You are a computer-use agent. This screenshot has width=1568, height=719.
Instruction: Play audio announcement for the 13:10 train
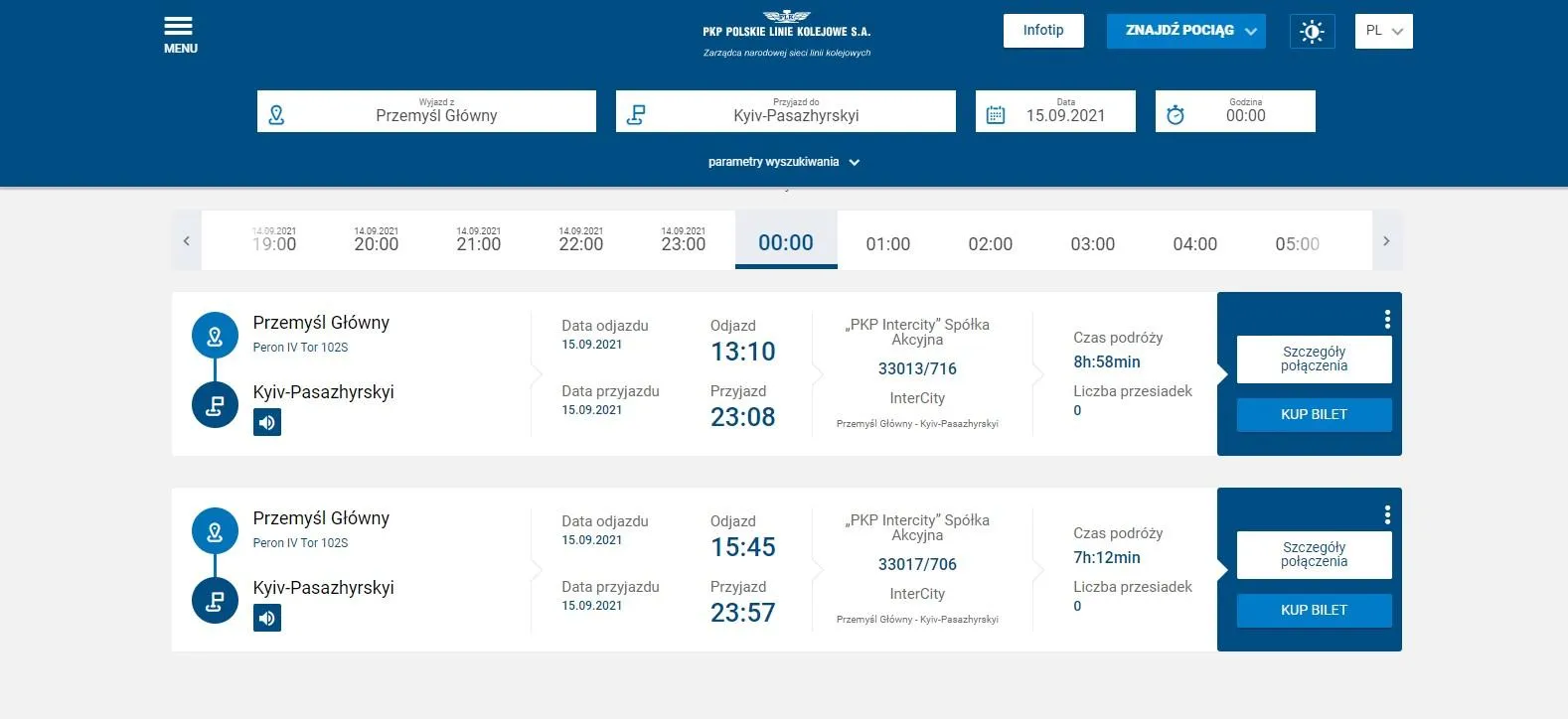tap(267, 422)
